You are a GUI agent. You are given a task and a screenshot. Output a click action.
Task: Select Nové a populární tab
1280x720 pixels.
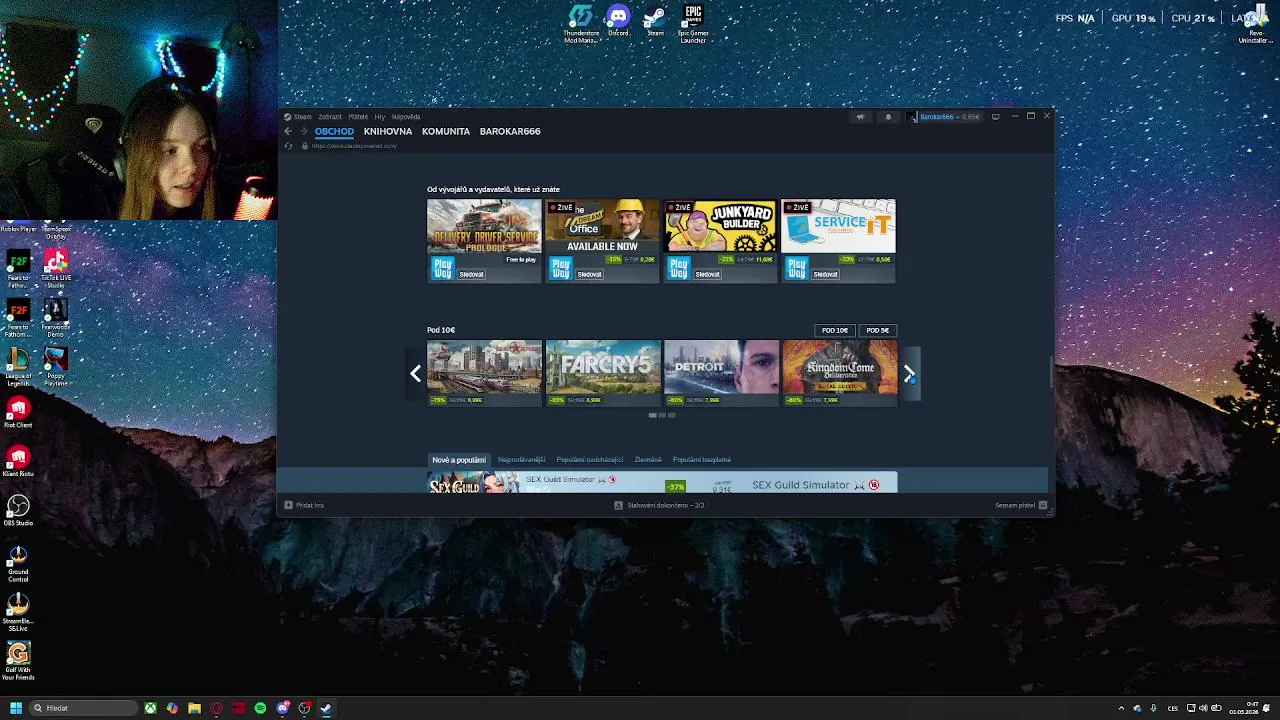coord(459,460)
